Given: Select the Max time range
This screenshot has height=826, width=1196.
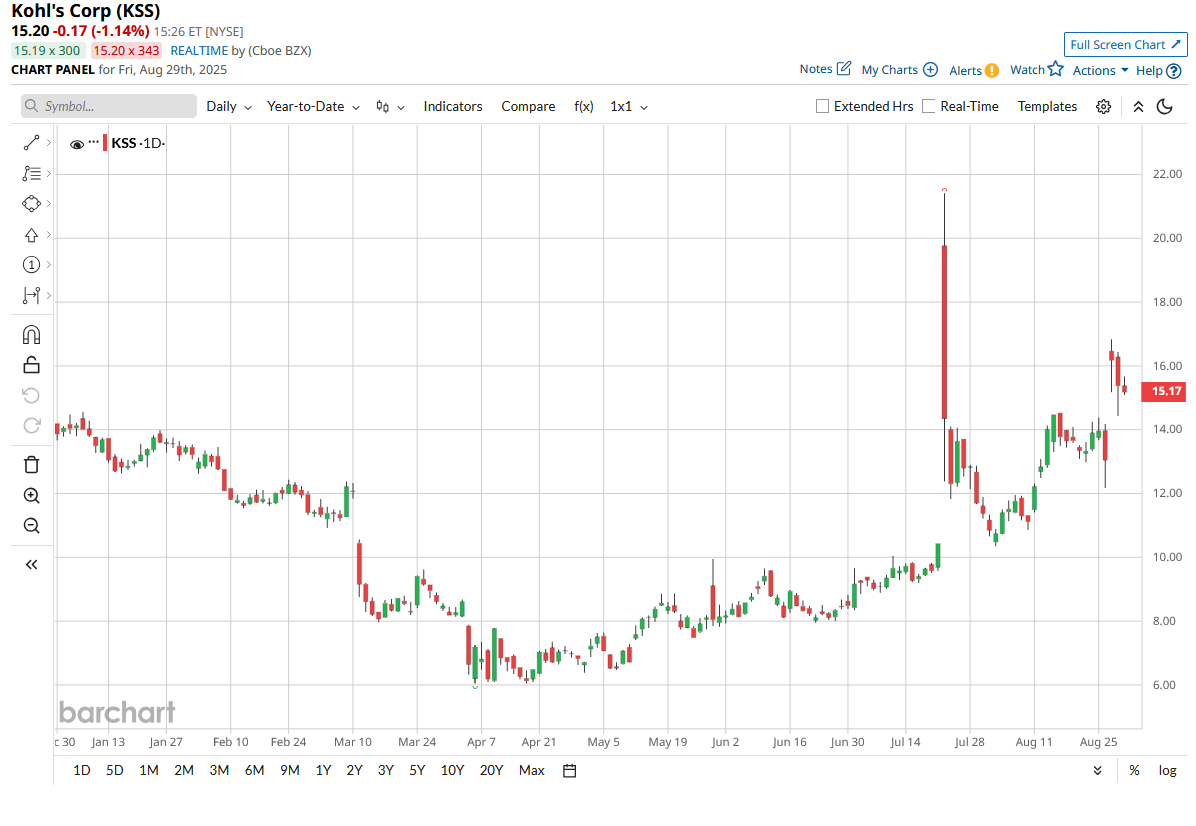Looking at the screenshot, I should (532, 770).
